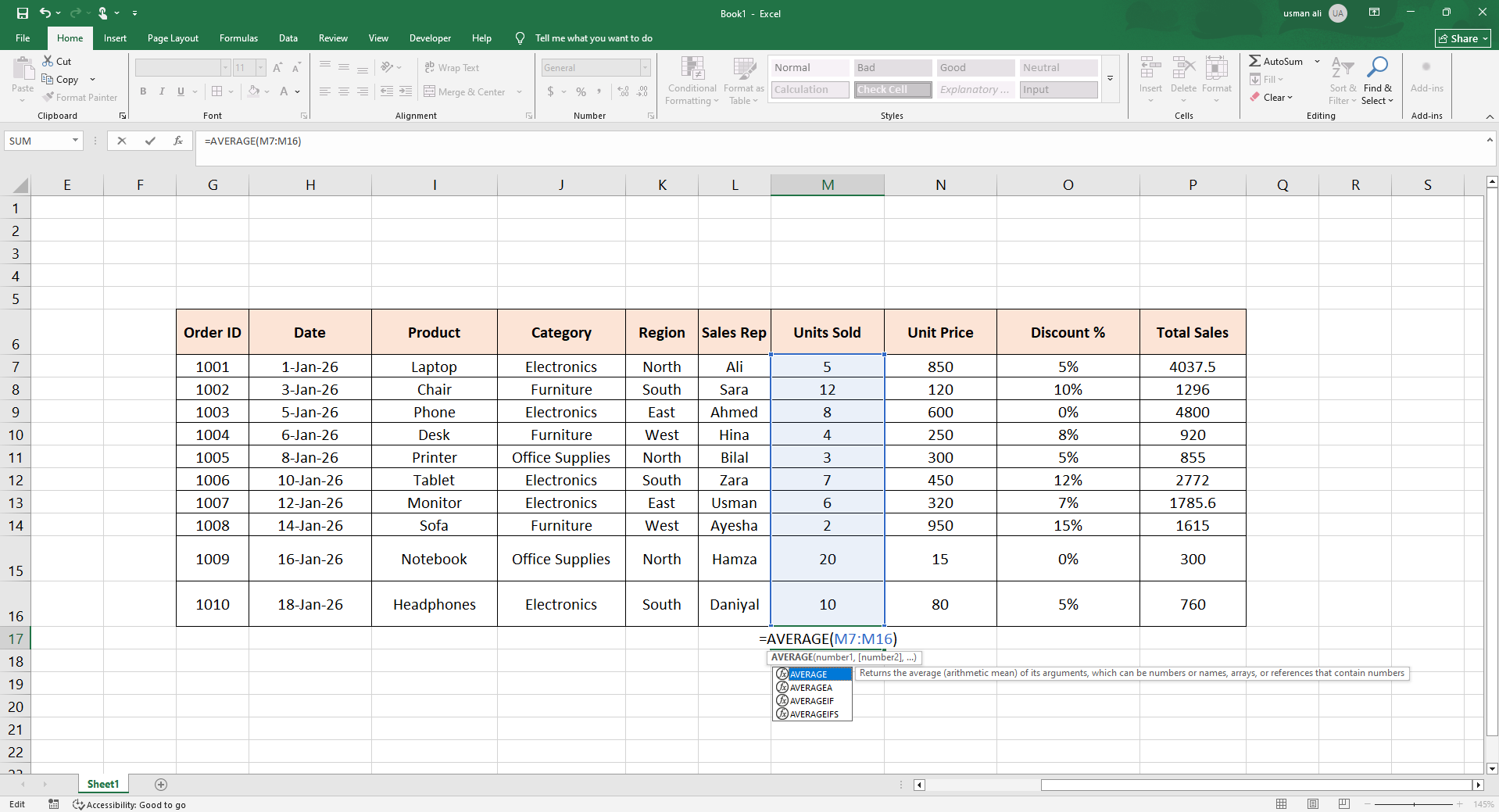Apply the Check Cell style
The image size is (1499, 812).
point(893,90)
